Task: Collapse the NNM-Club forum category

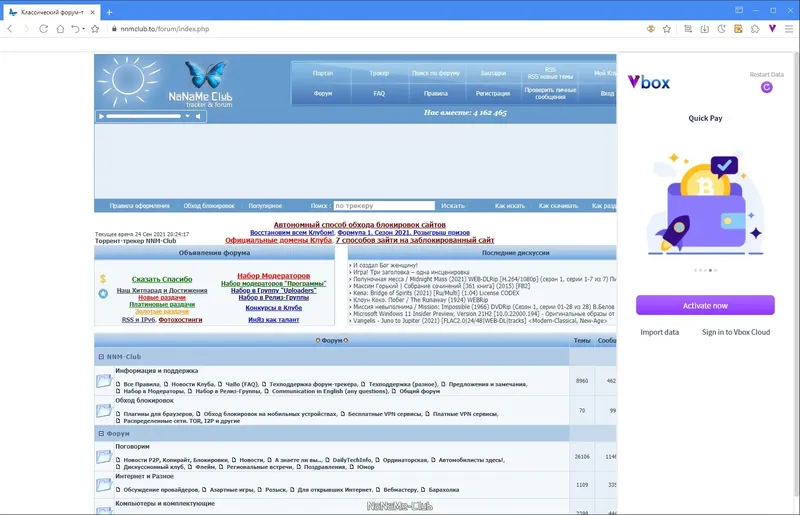Action: coord(101,357)
